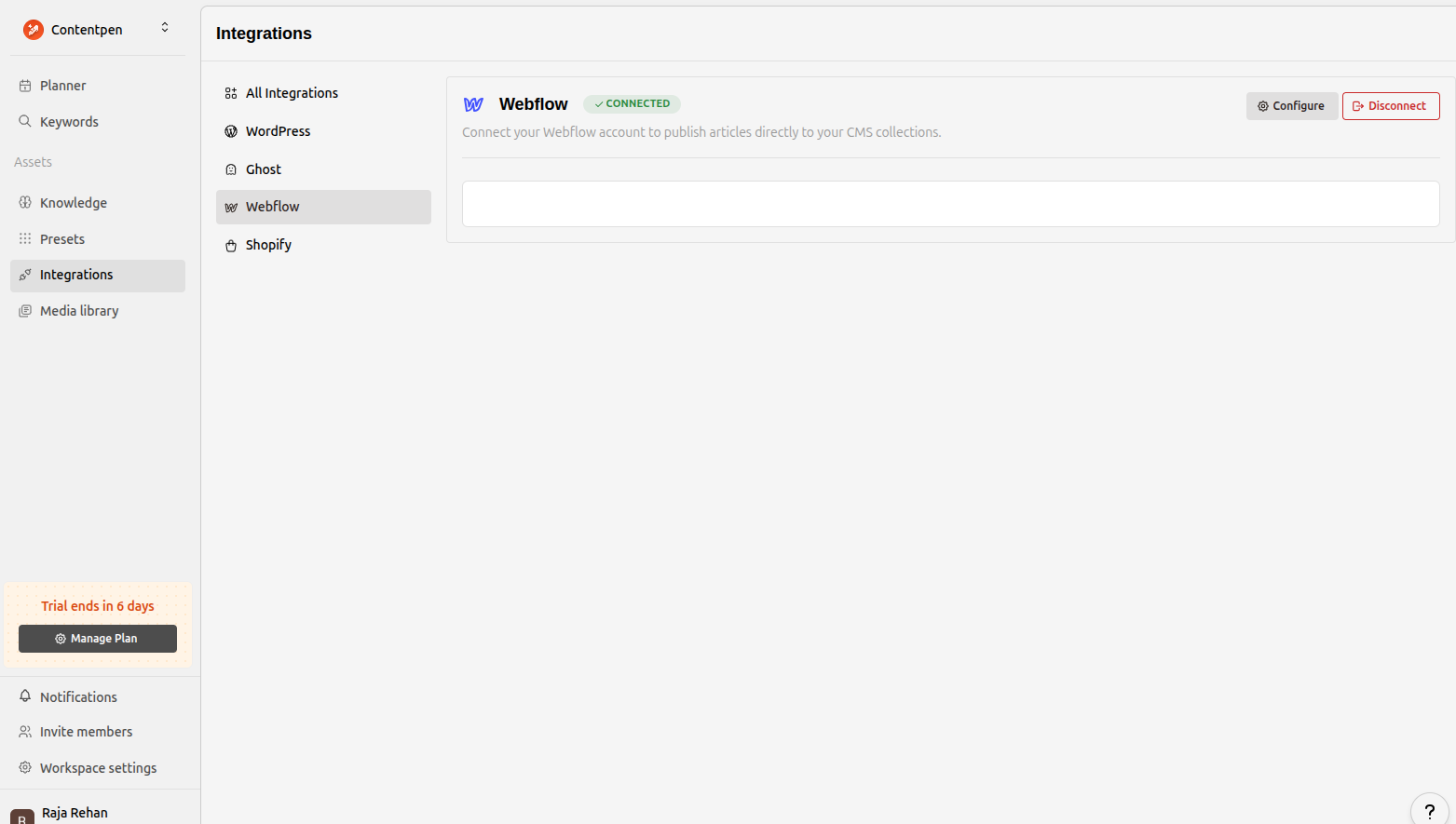1456x824 pixels.
Task: Click the Media library icon
Action: 25,311
